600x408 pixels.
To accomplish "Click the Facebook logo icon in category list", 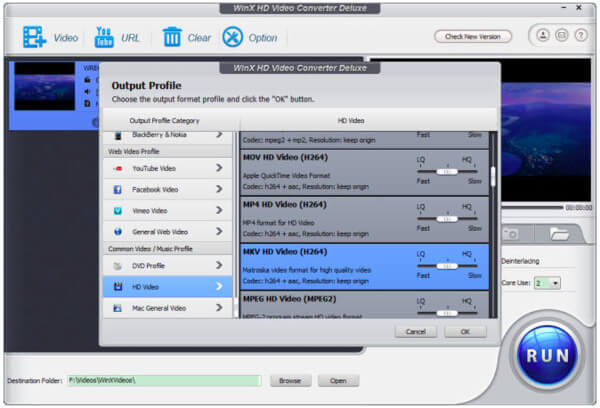I will pos(118,189).
